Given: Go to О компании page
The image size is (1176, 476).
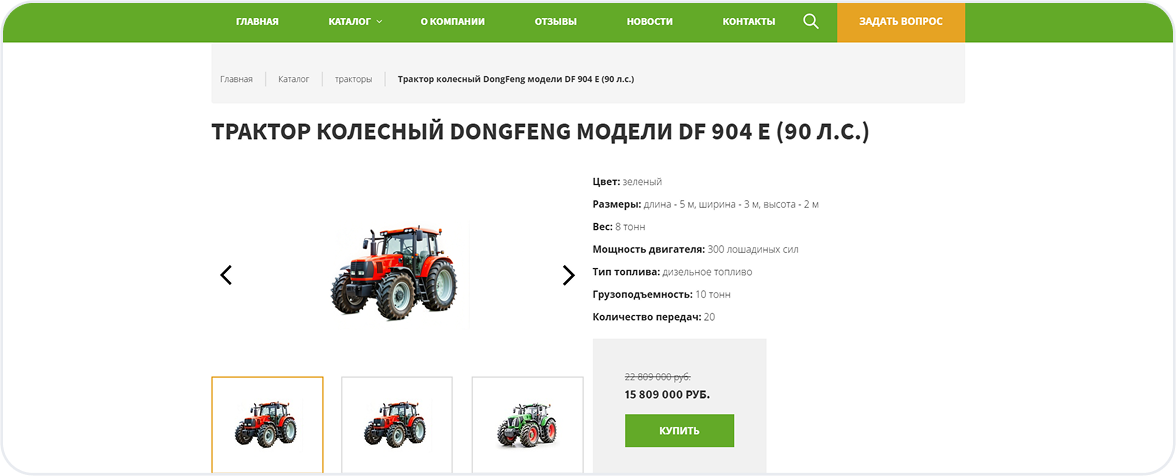Looking at the screenshot, I should point(452,22).
